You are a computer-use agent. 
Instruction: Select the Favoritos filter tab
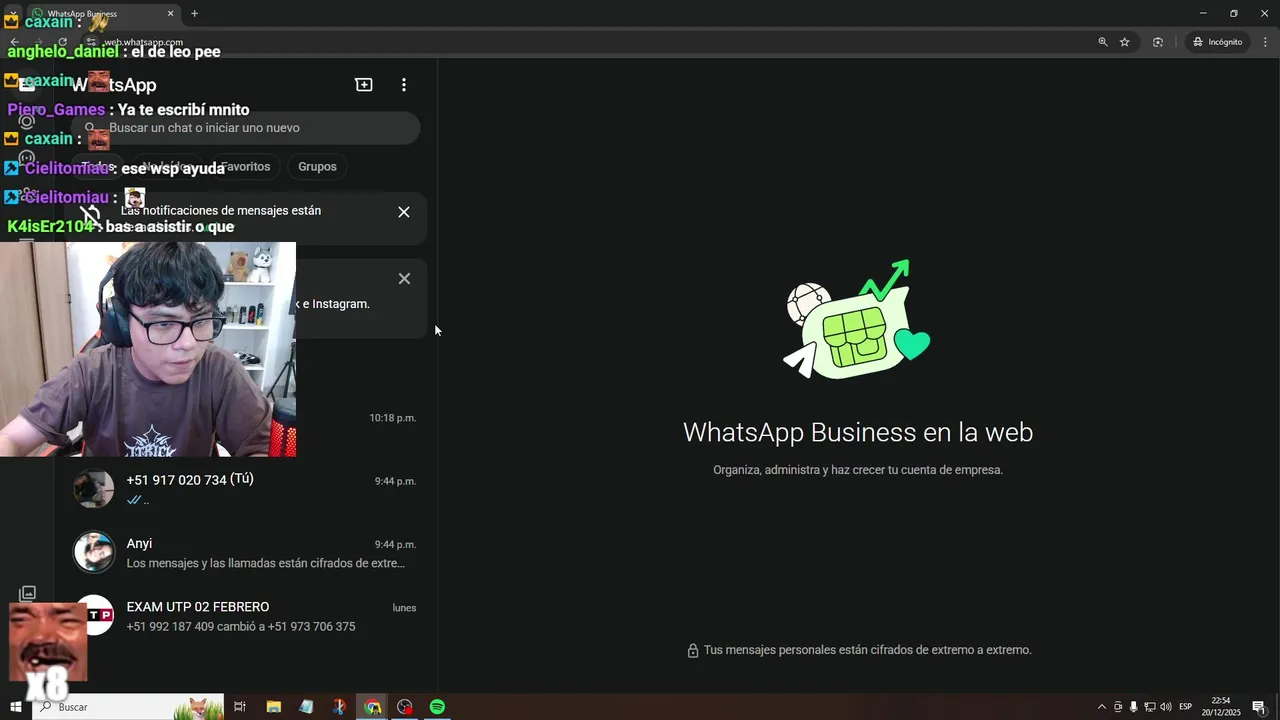[x=245, y=167]
